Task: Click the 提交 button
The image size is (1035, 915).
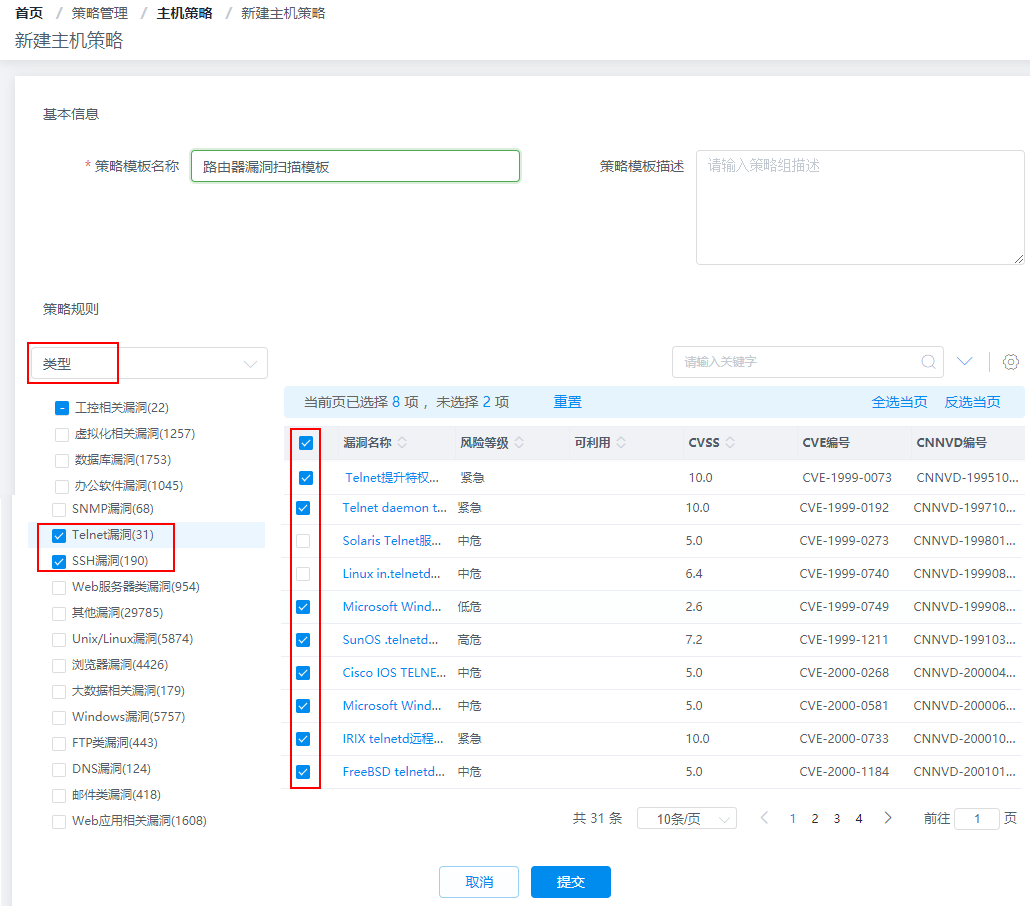Action: point(570,882)
